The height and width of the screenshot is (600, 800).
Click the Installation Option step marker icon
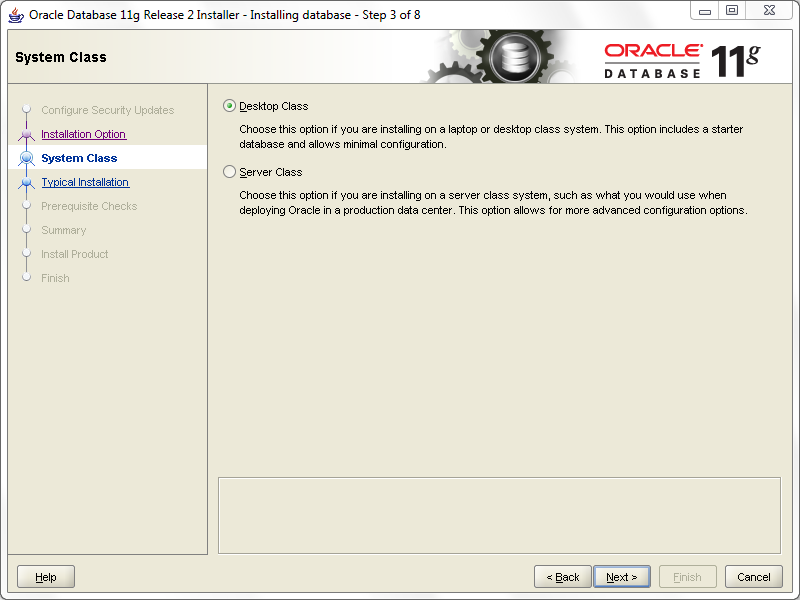27,134
